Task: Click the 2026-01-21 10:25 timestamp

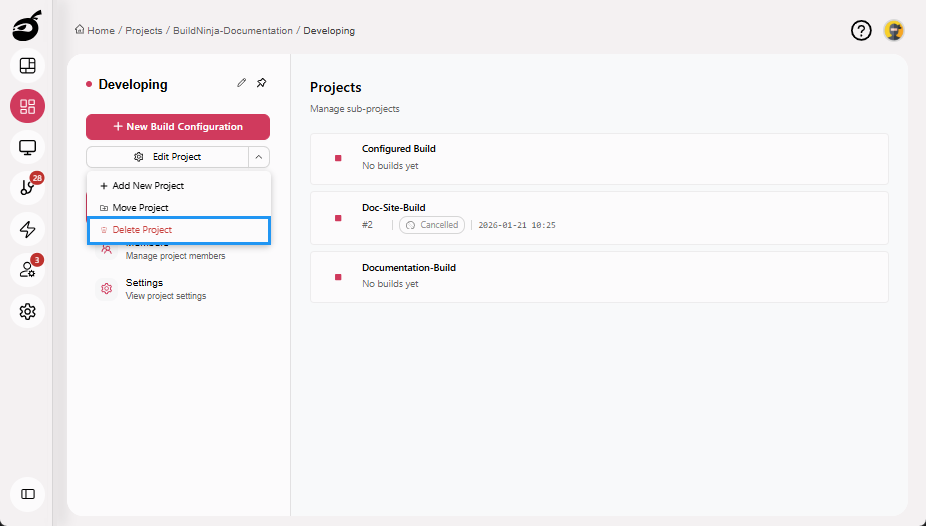Action: click(517, 225)
